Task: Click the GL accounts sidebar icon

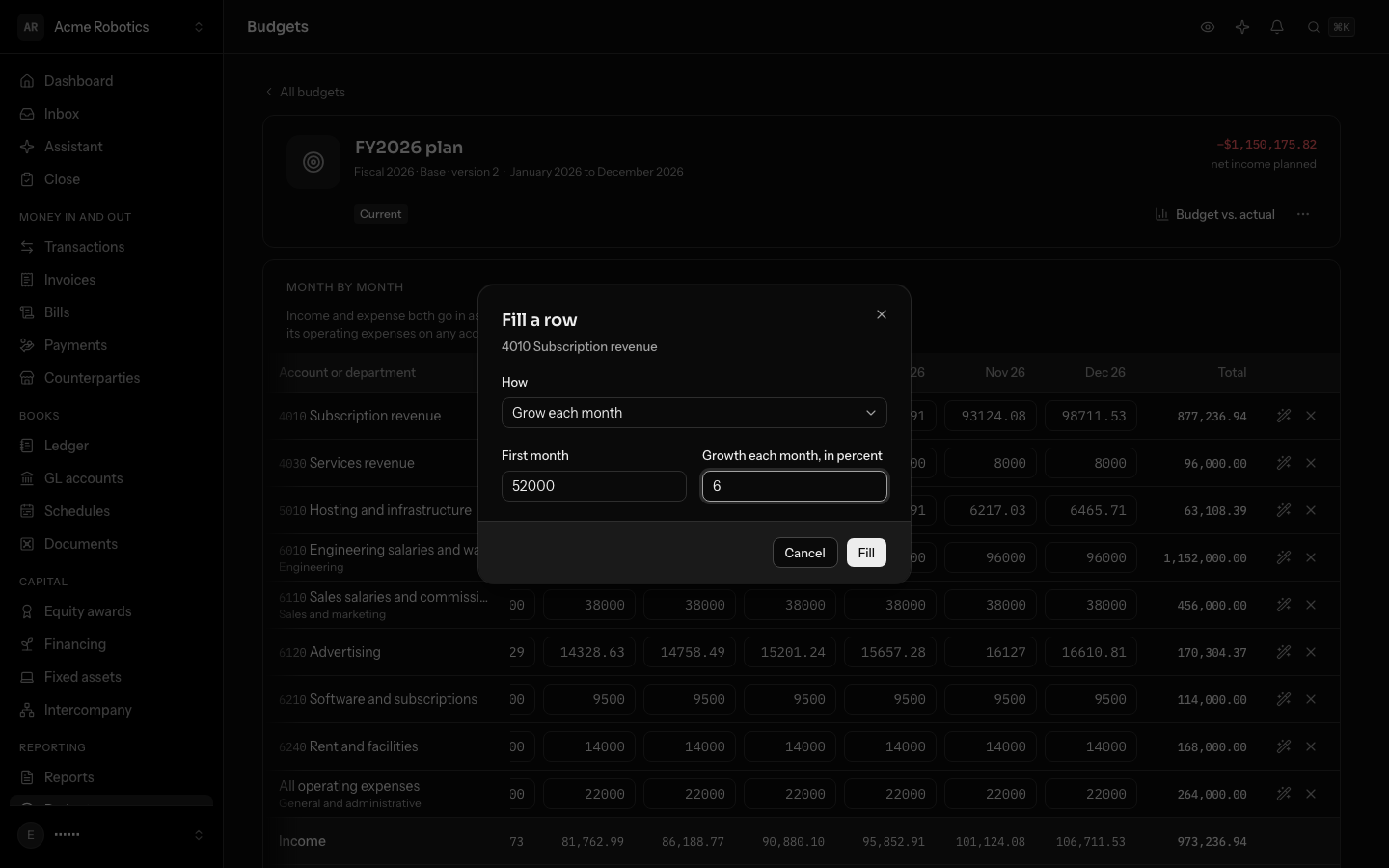Action: click(x=27, y=478)
